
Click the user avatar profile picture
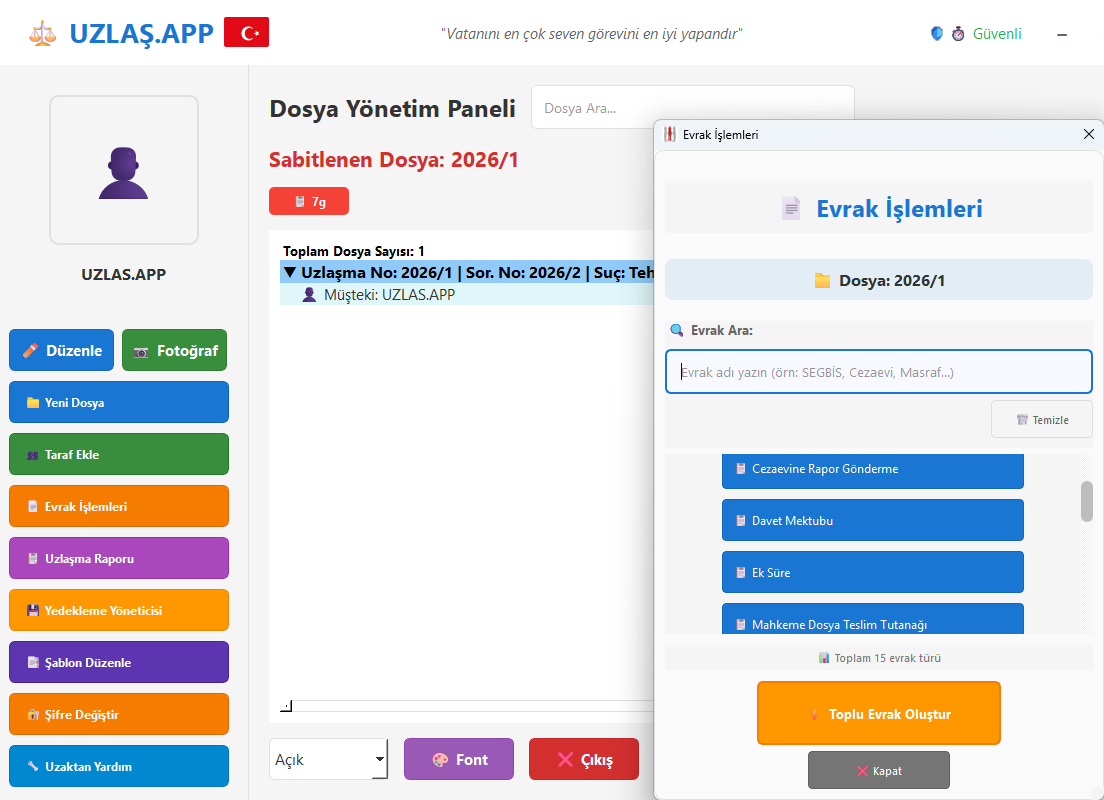coord(124,170)
